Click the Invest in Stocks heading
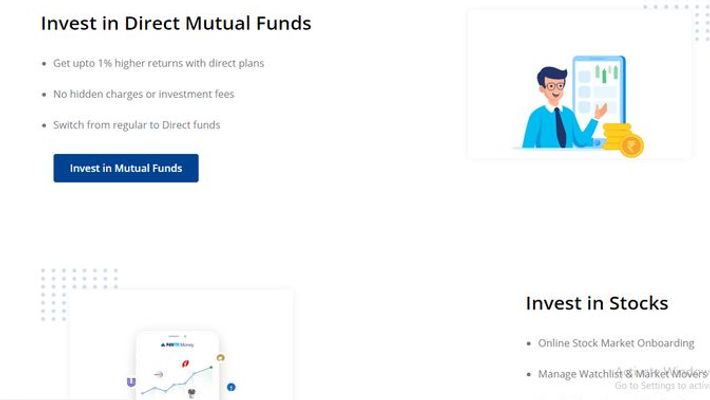The width and height of the screenshot is (710, 400). click(x=597, y=303)
